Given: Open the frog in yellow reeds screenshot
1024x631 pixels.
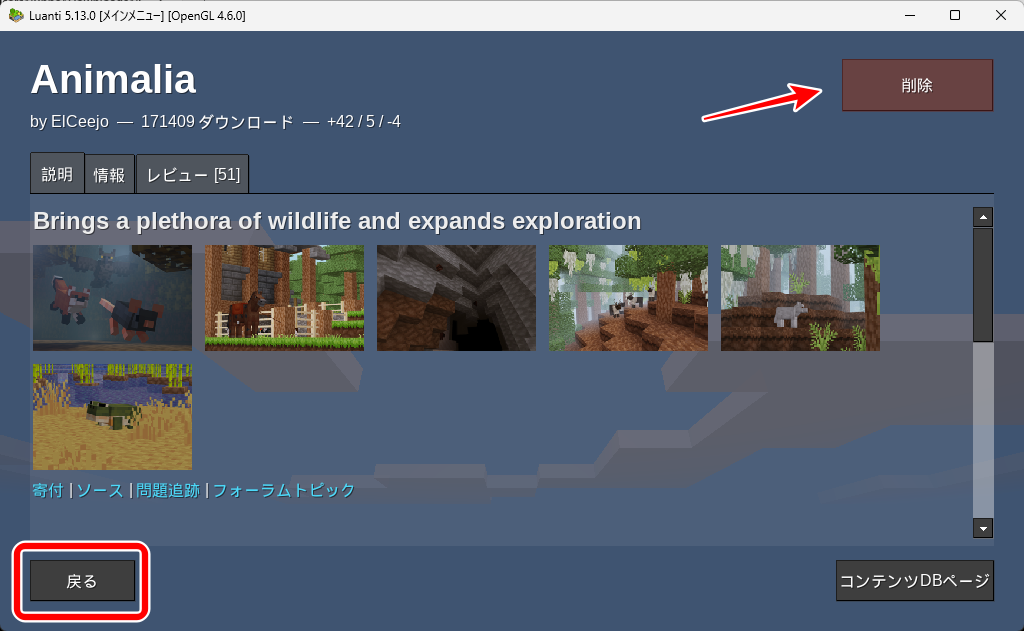Looking at the screenshot, I should tap(112, 416).
